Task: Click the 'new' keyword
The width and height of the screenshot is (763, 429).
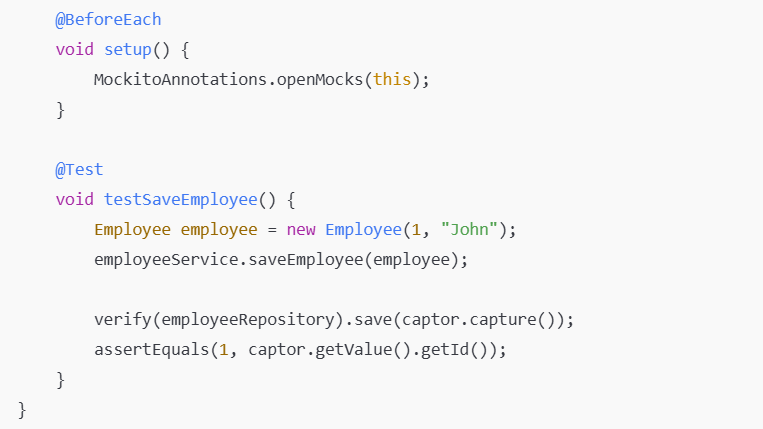Action: 301,230
